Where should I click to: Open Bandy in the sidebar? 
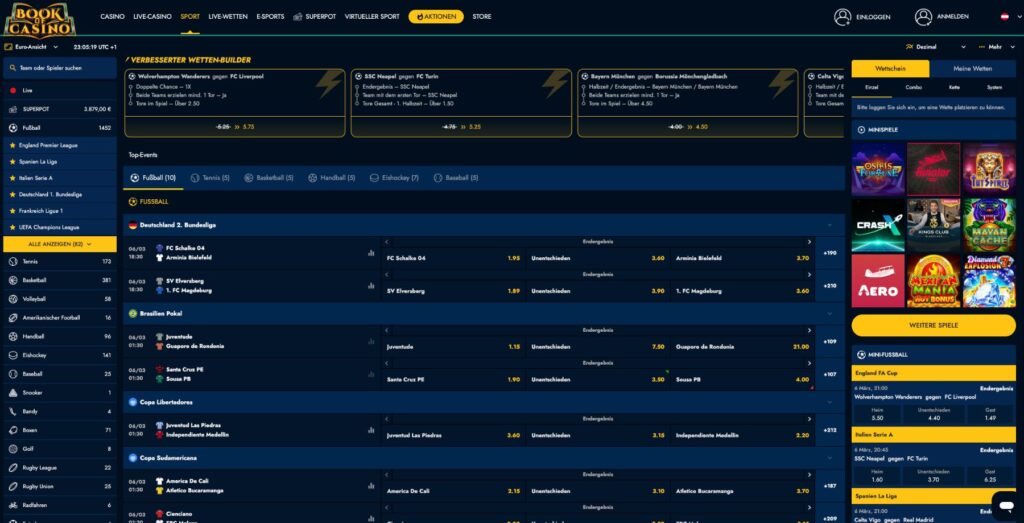pyautogui.click(x=59, y=412)
